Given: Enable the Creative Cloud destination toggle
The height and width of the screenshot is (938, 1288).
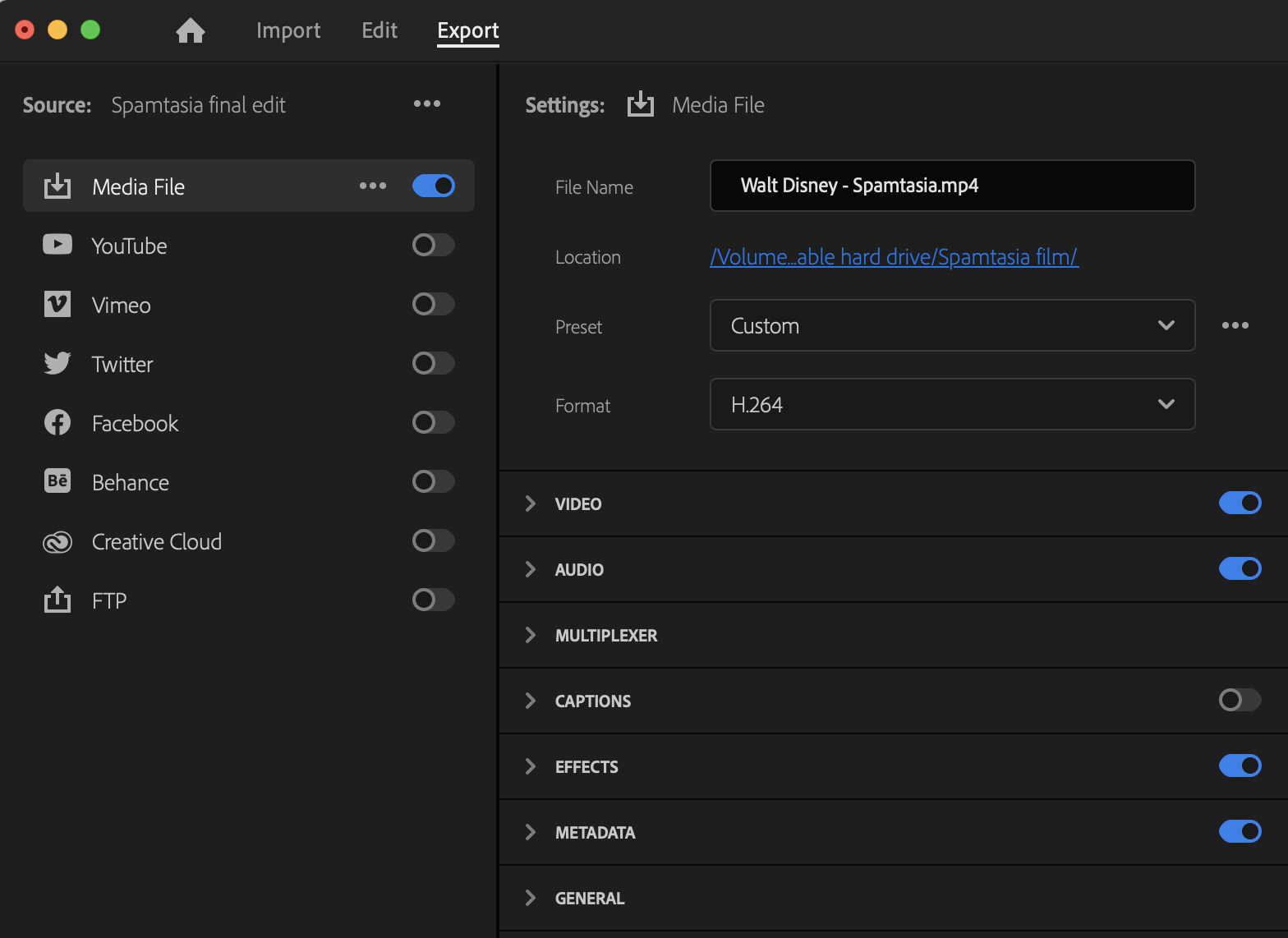Looking at the screenshot, I should click(434, 540).
